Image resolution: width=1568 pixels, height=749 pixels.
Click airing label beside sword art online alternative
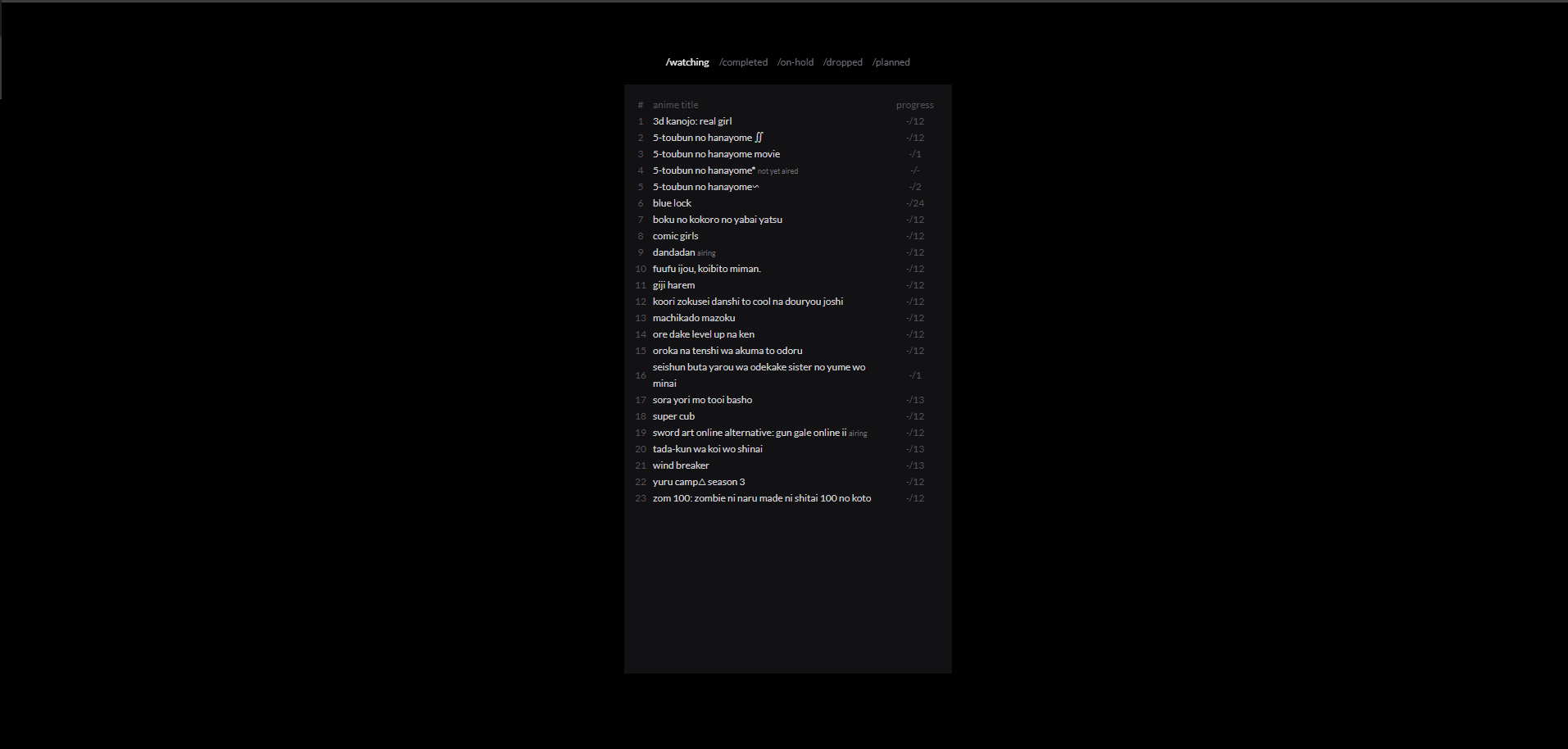tap(858, 434)
